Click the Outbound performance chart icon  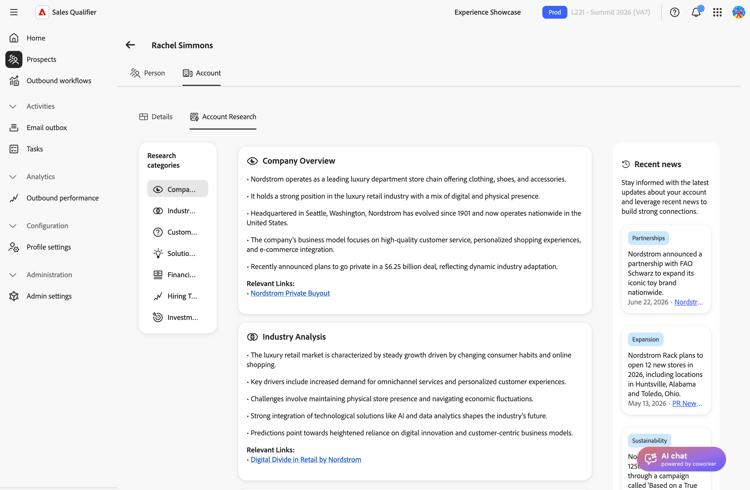[x=14, y=198]
